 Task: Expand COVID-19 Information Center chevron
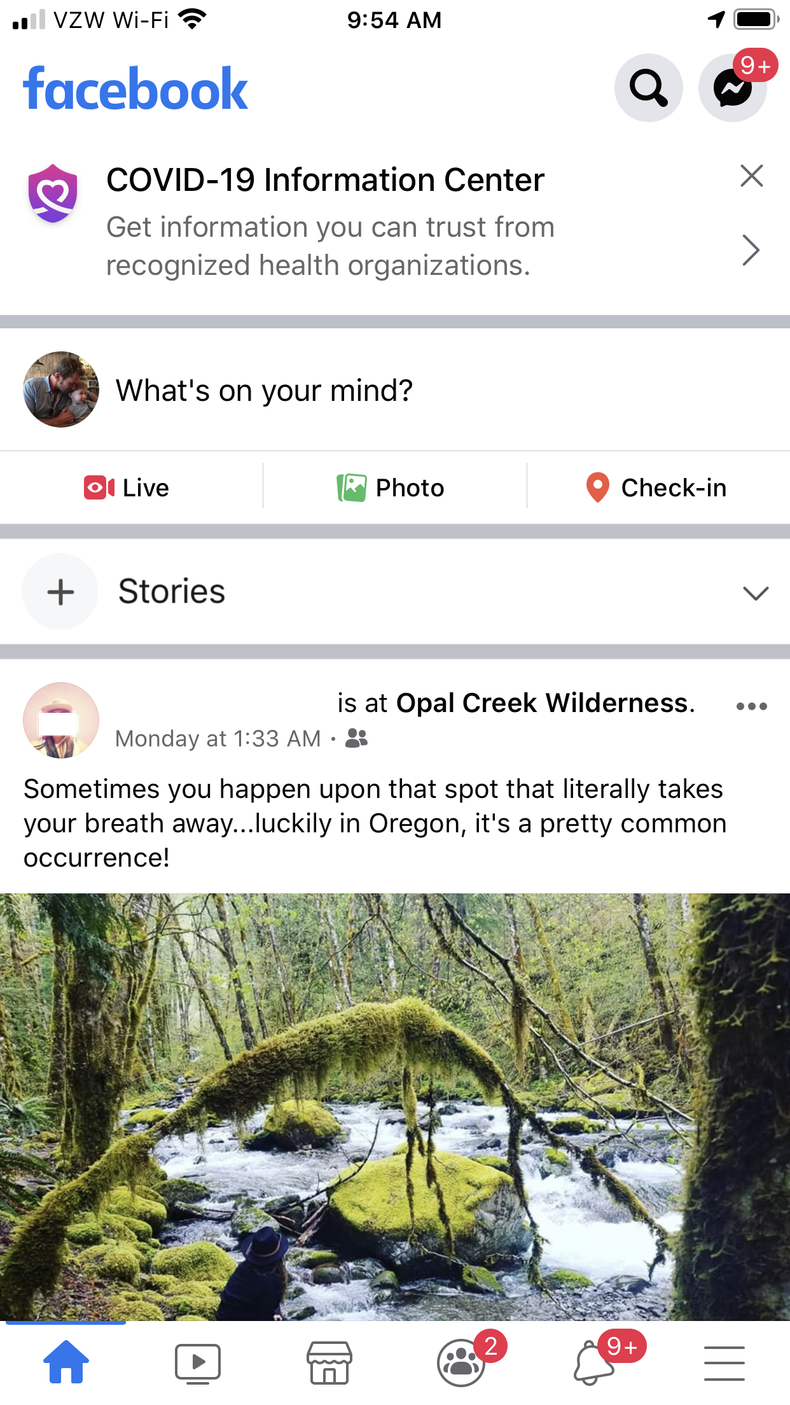pos(751,250)
